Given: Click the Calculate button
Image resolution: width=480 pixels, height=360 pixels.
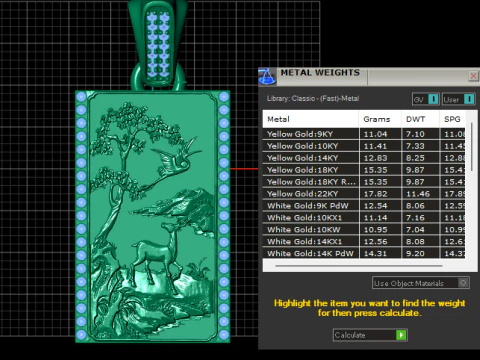Looking at the screenshot, I should tap(370, 335).
